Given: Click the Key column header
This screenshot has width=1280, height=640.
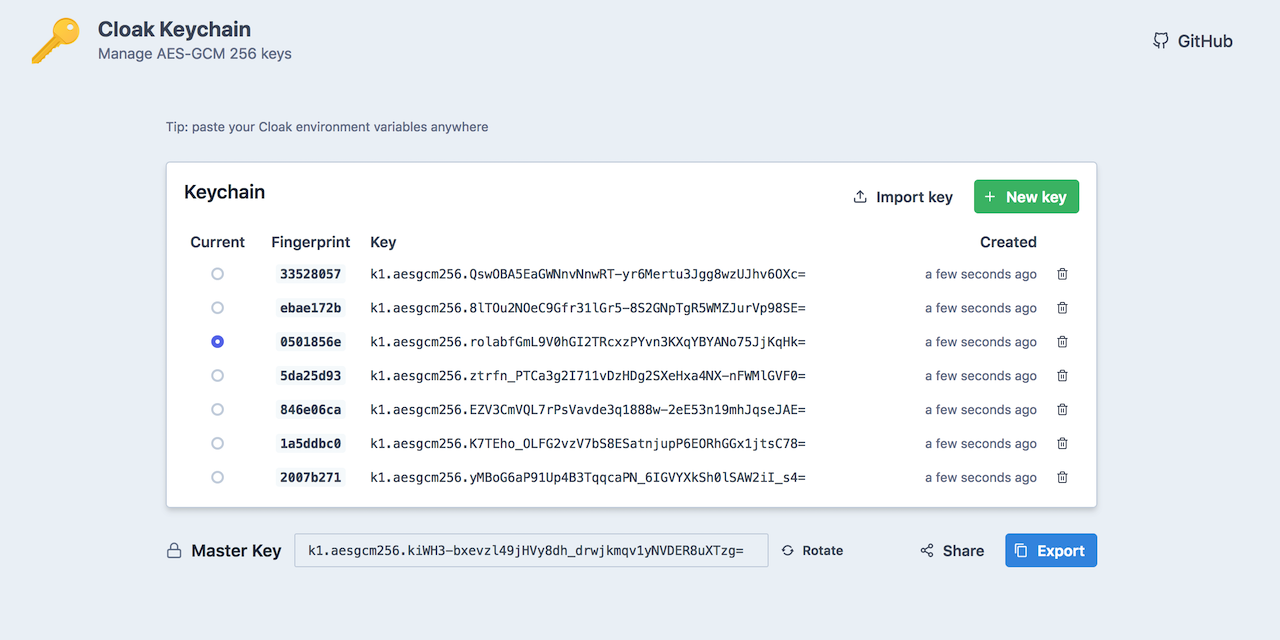Looking at the screenshot, I should [x=383, y=242].
